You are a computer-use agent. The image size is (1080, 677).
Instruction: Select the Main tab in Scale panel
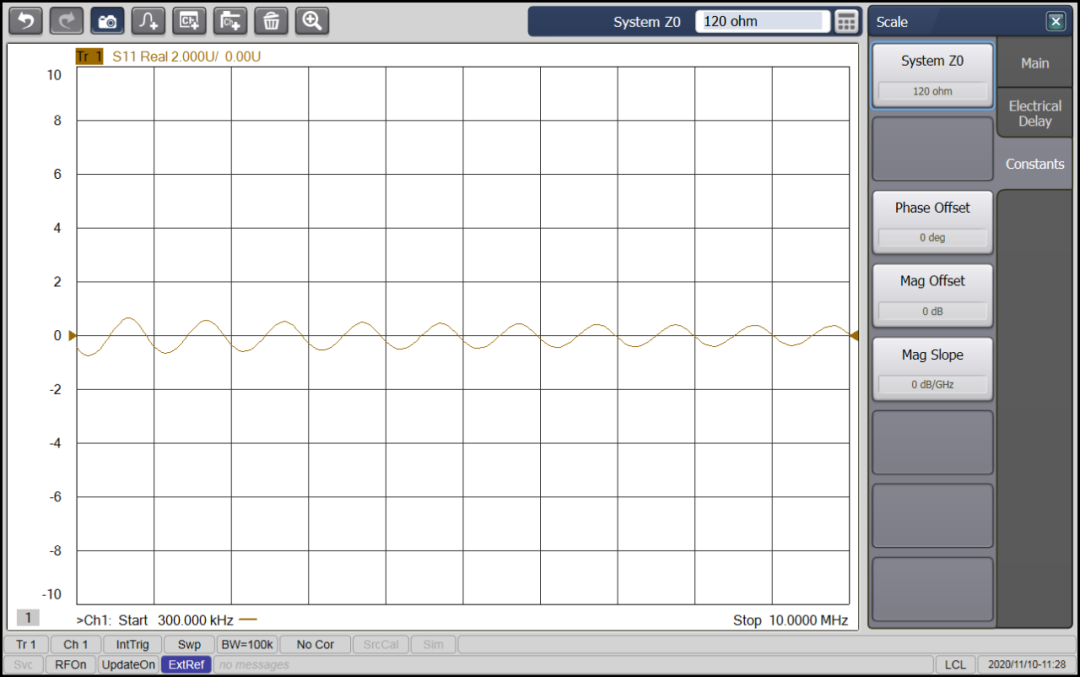pyautogui.click(x=1034, y=63)
